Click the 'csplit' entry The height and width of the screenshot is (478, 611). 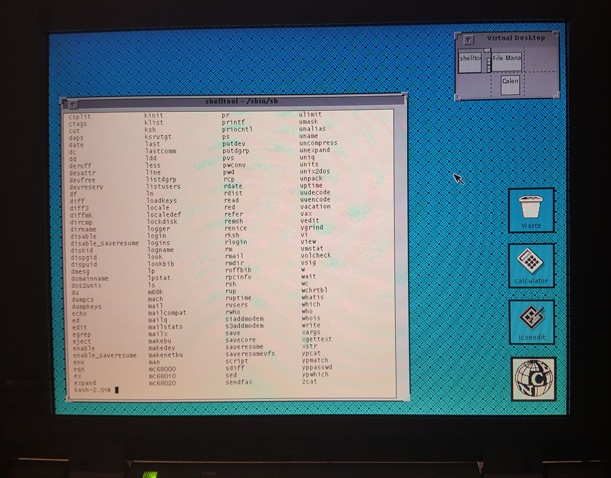79,116
